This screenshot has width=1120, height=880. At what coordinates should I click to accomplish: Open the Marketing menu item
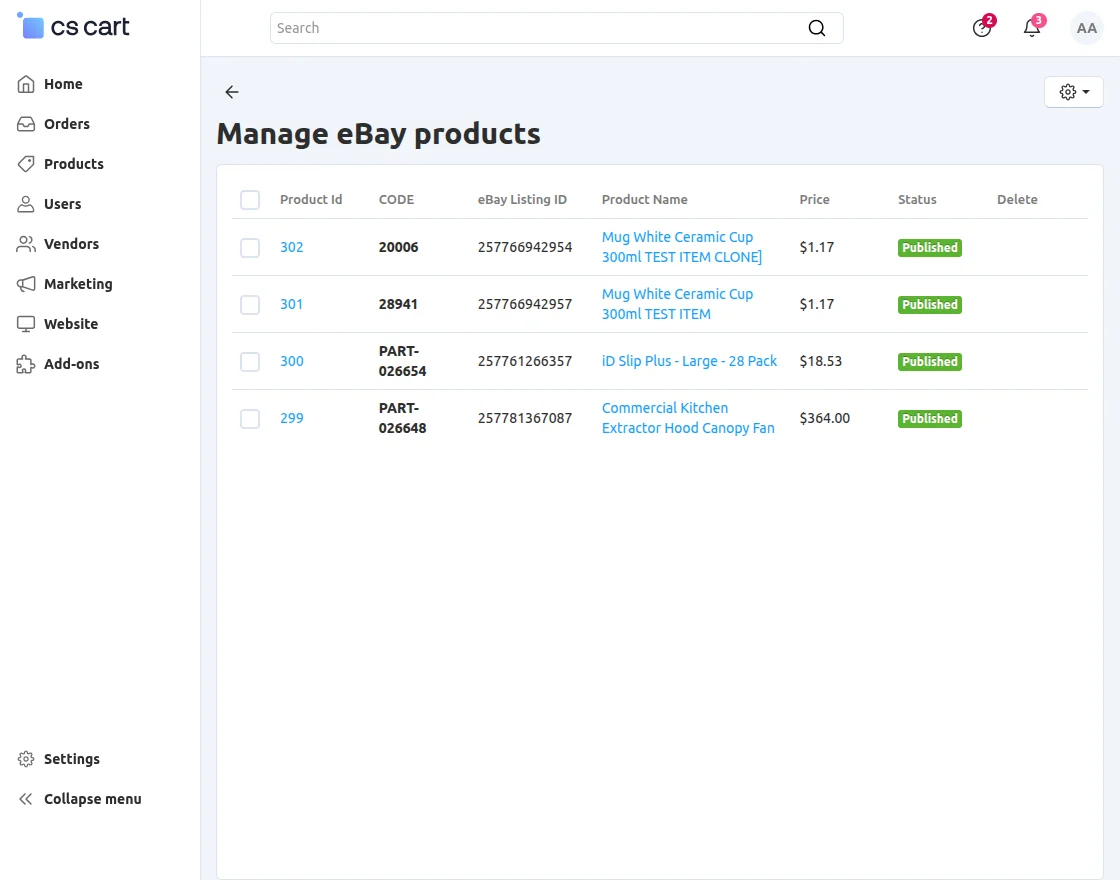79,284
